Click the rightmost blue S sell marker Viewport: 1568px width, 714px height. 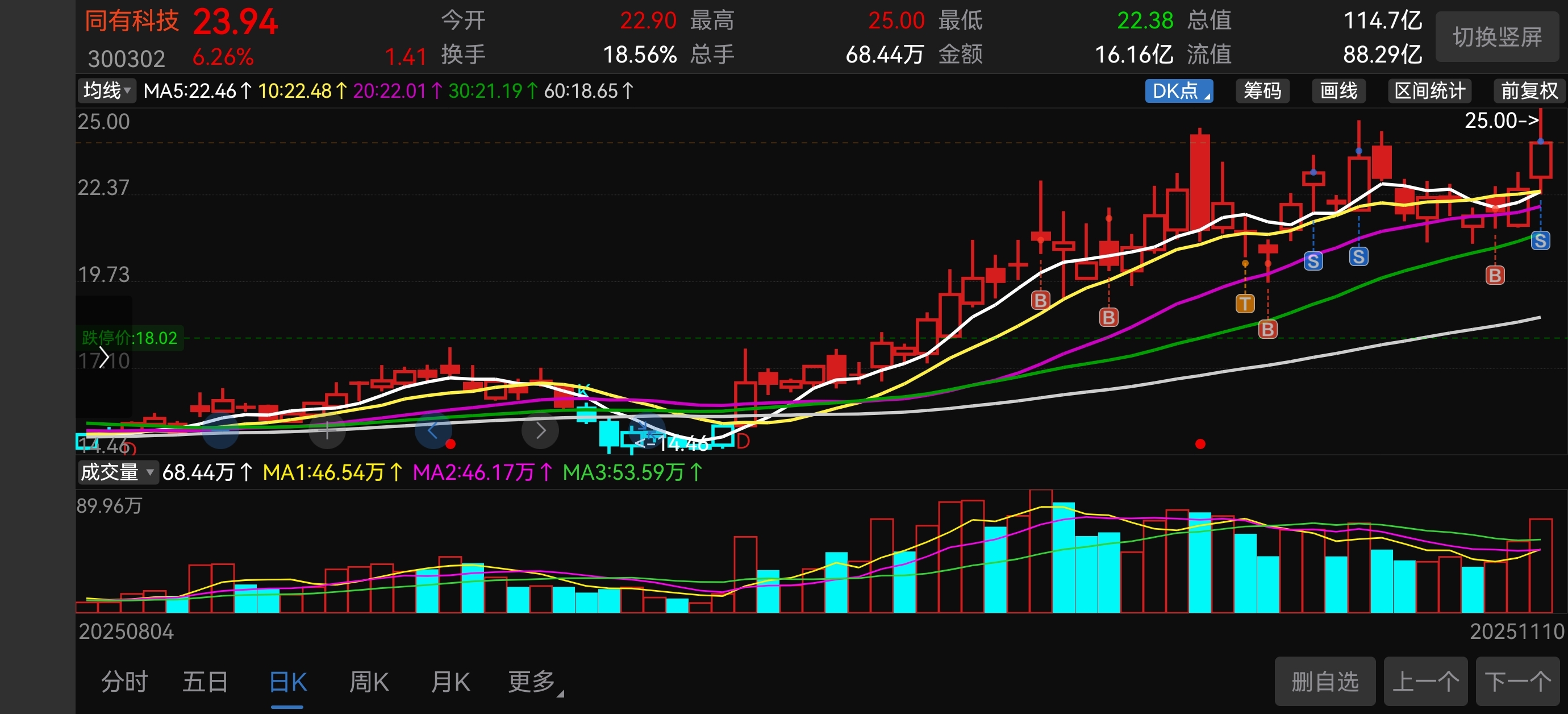coord(1540,240)
